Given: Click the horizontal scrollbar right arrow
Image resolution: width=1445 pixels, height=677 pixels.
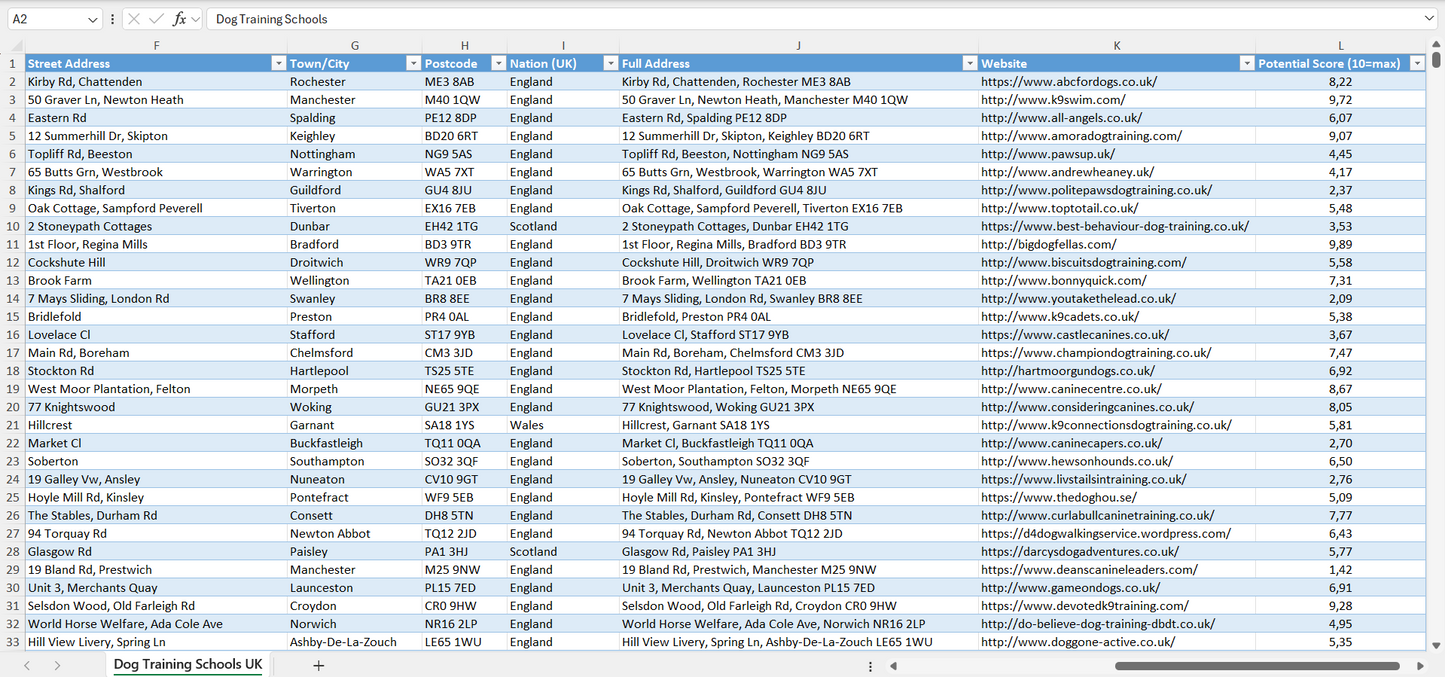Looking at the screenshot, I should coord(1420,666).
